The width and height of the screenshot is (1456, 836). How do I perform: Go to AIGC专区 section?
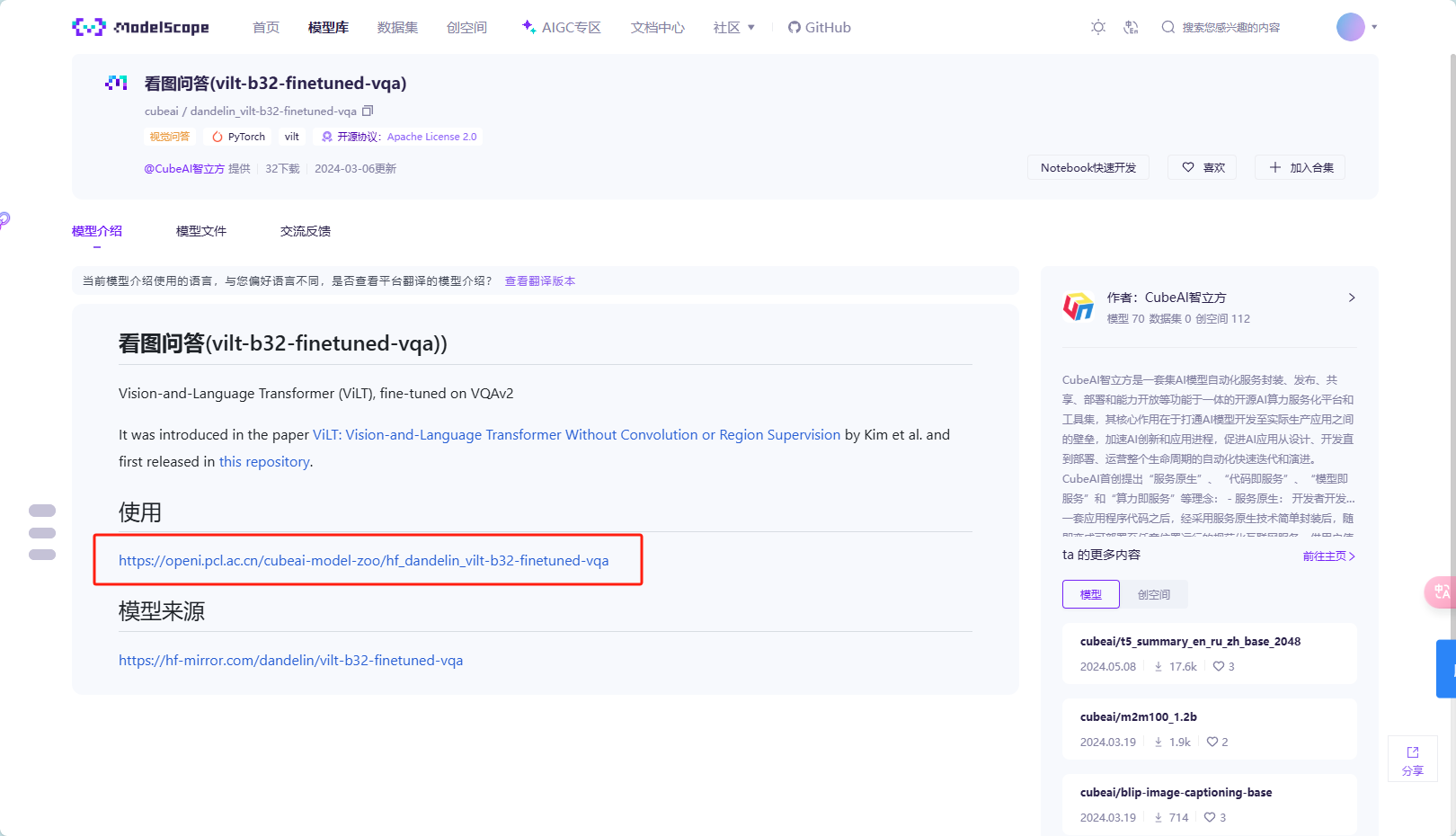(x=562, y=28)
